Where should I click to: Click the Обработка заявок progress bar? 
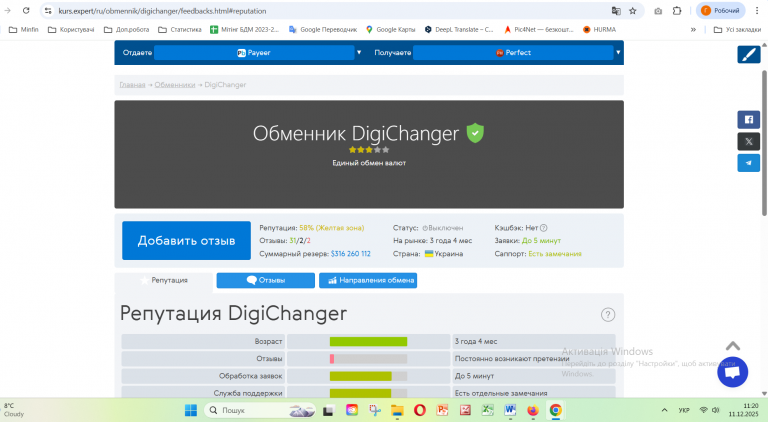tap(368, 376)
